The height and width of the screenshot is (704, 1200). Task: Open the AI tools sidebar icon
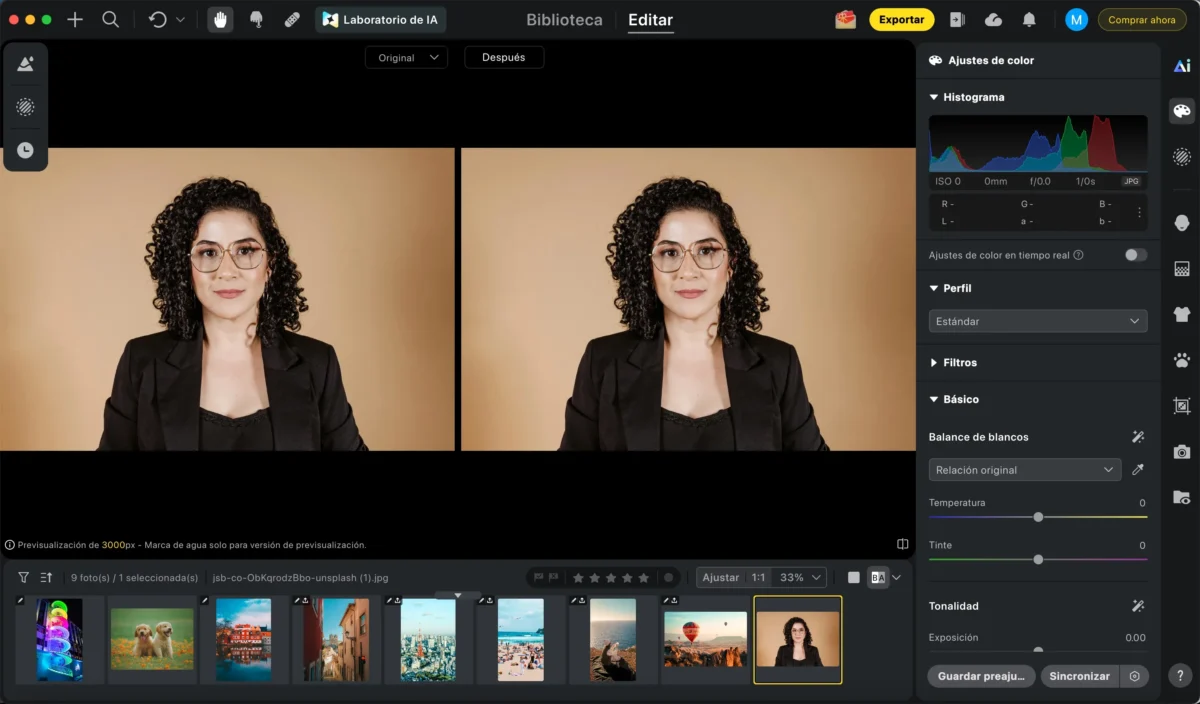point(1182,66)
